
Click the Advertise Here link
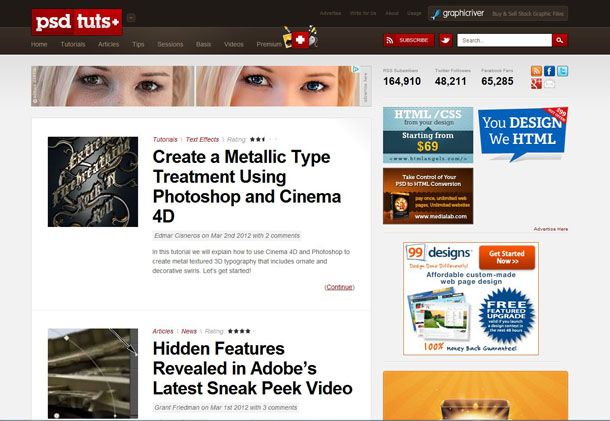(550, 229)
